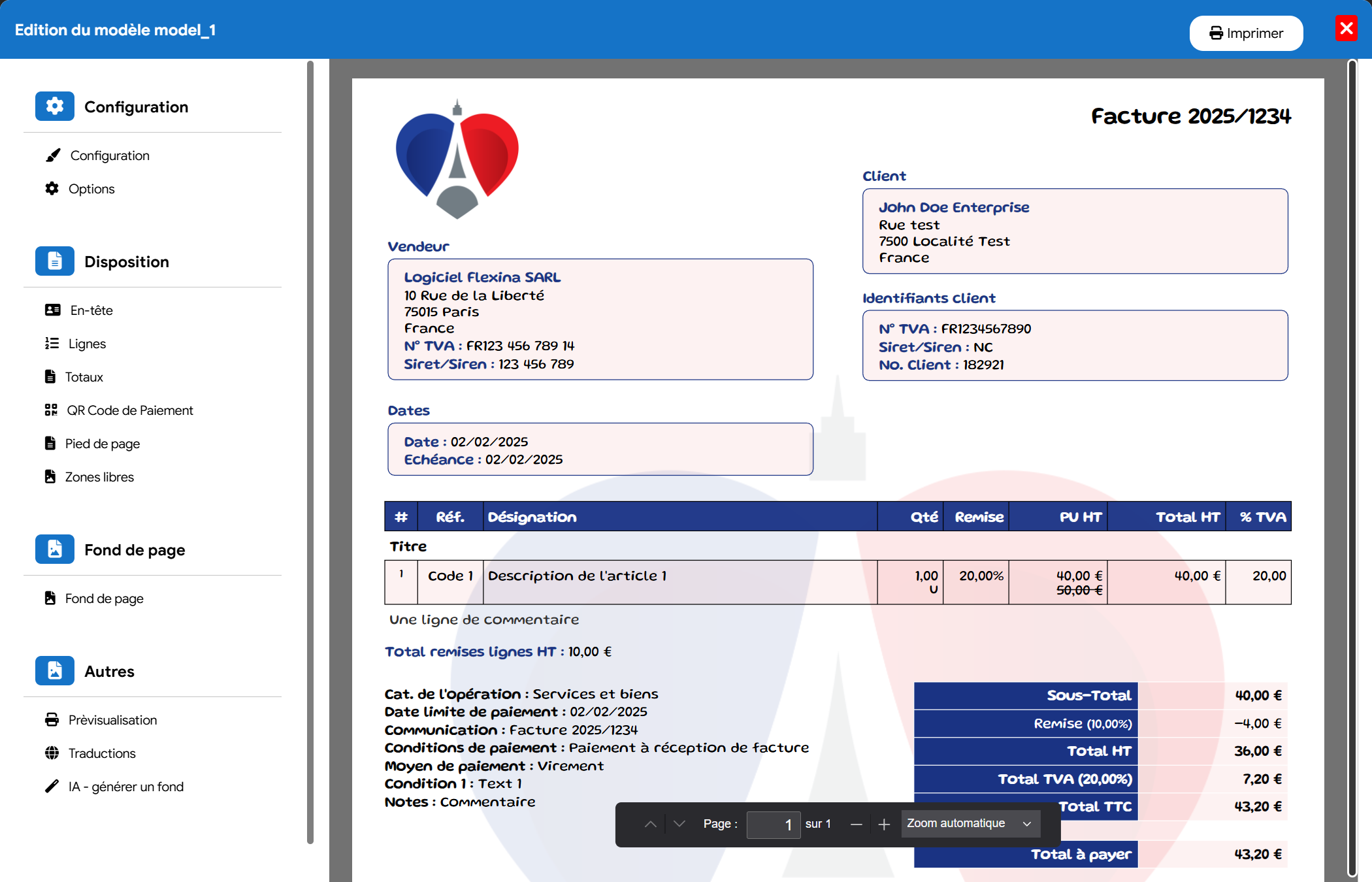Click the Moyen de paiement : Virement line
This screenshot has height=882, width=1372.
point(494,766)
